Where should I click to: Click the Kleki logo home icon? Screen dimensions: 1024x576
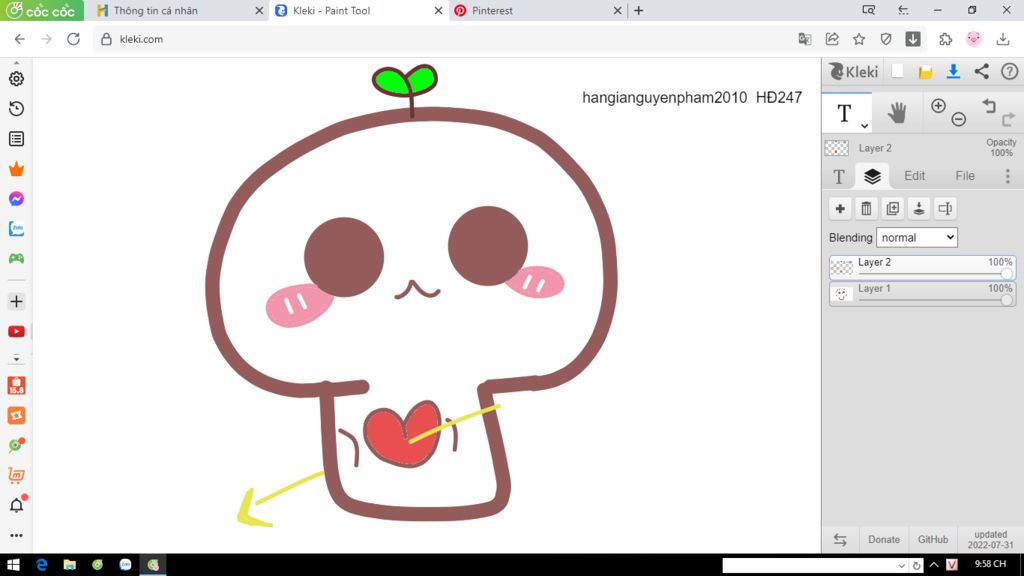click(853, 71)
